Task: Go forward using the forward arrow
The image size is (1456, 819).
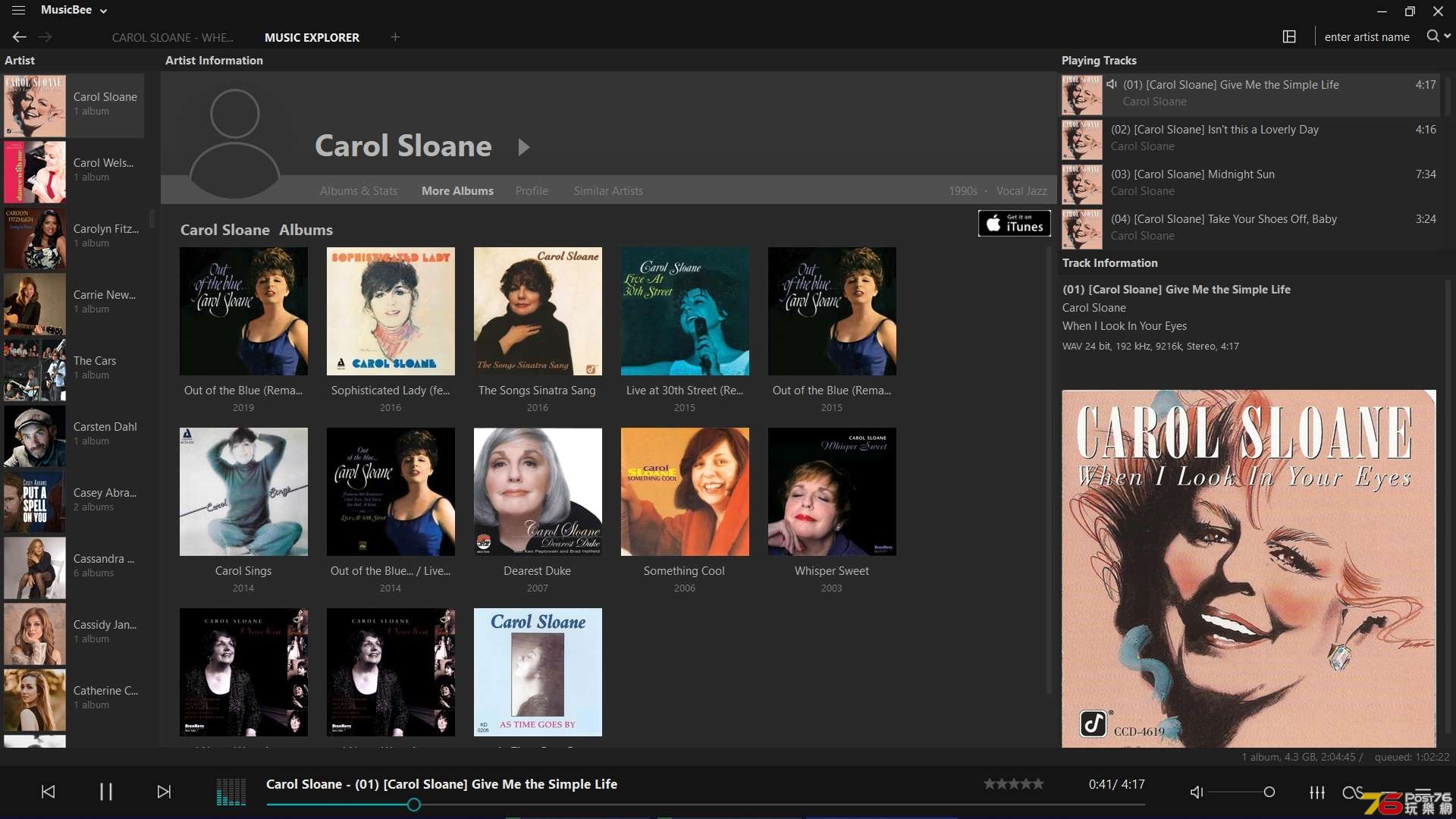Action: point(45,36)
